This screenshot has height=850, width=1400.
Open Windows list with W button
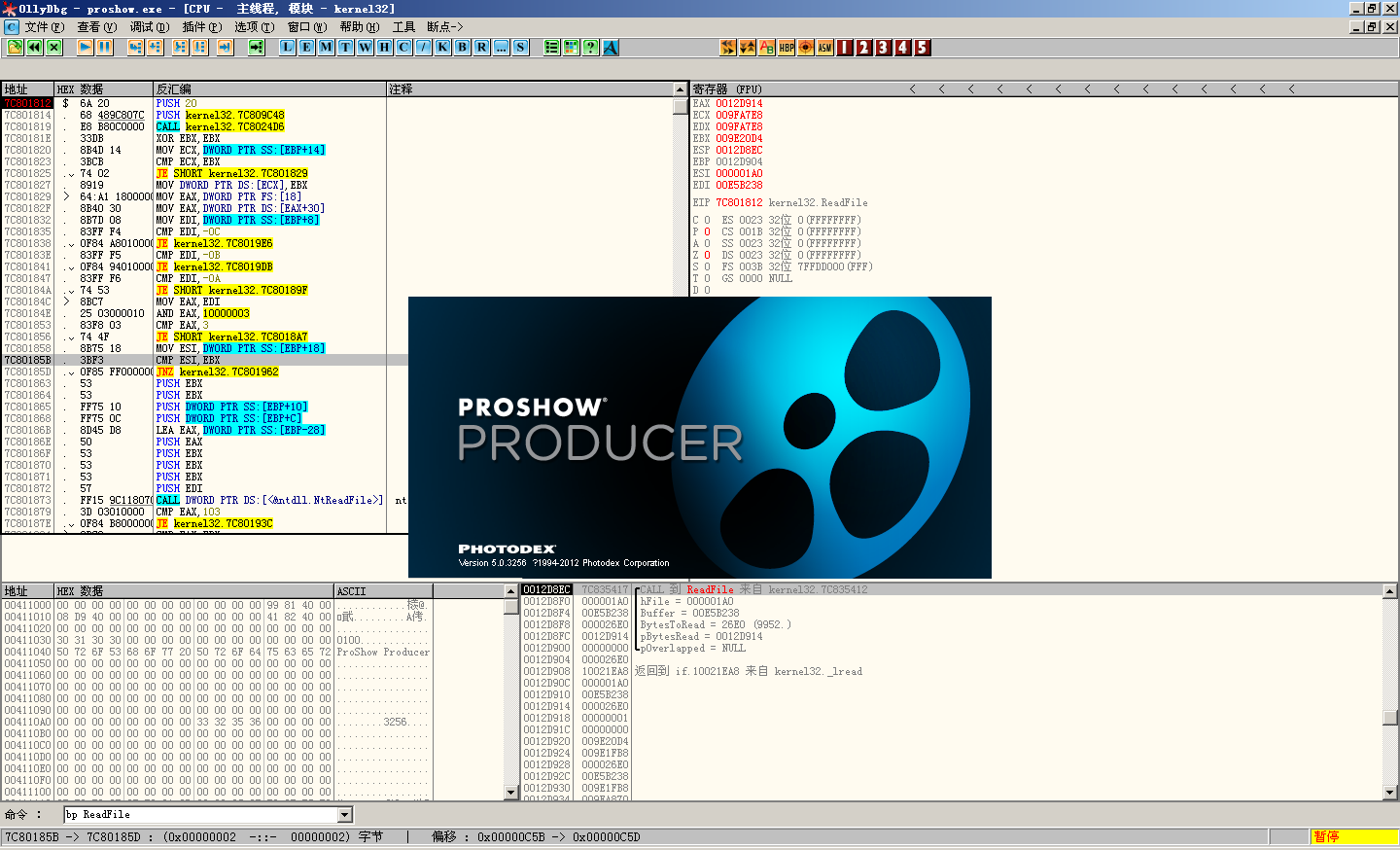coord(365,47)
